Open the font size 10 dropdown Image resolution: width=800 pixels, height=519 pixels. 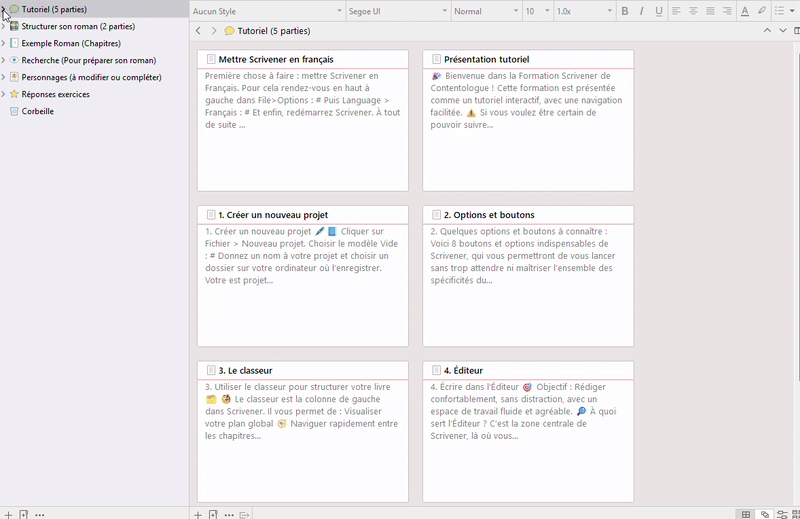[x=537, y=11]
